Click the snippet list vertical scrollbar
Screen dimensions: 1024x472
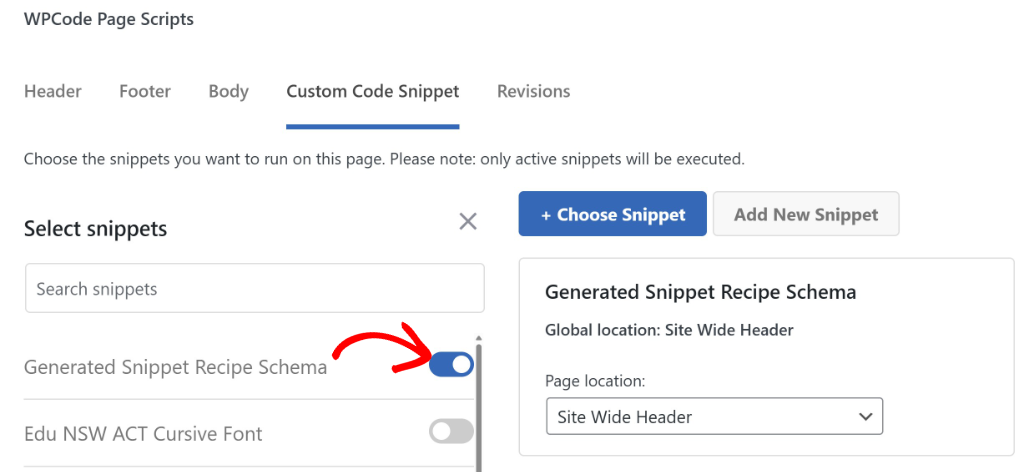point(479,410)
